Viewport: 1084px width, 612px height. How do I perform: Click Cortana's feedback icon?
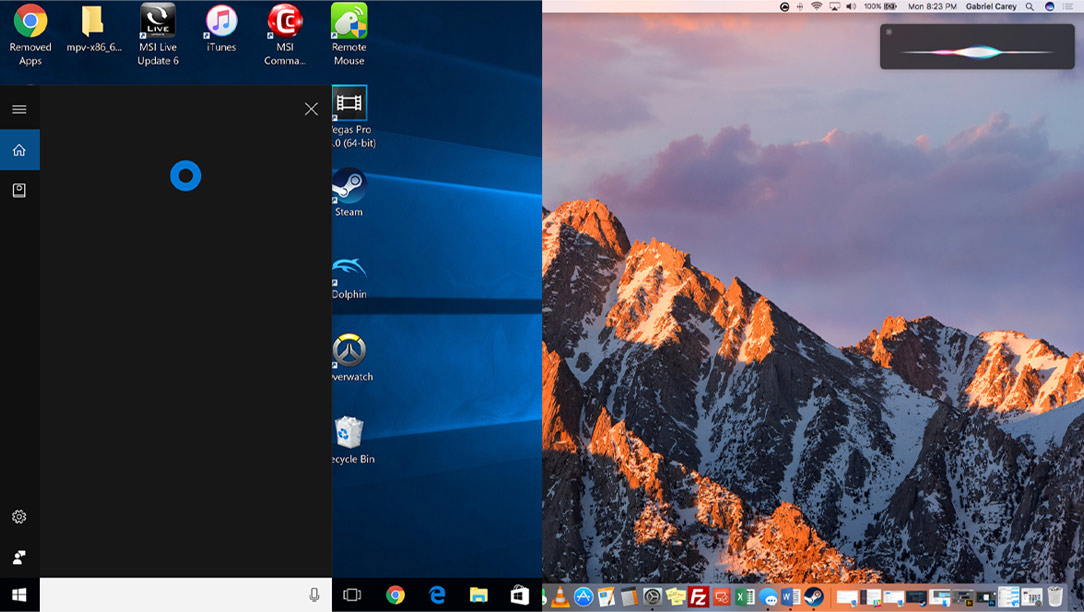[19, 557]
